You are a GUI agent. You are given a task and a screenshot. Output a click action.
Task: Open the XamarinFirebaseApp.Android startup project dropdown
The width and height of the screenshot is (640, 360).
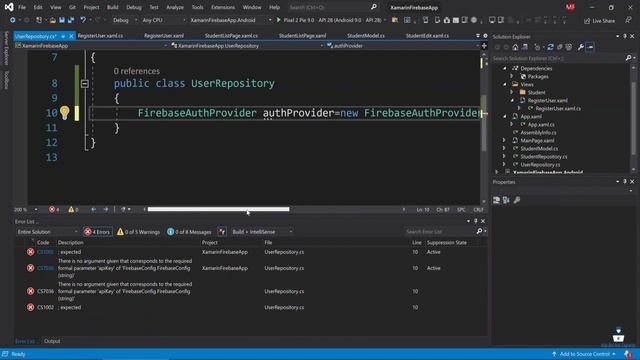coord(230,20)
